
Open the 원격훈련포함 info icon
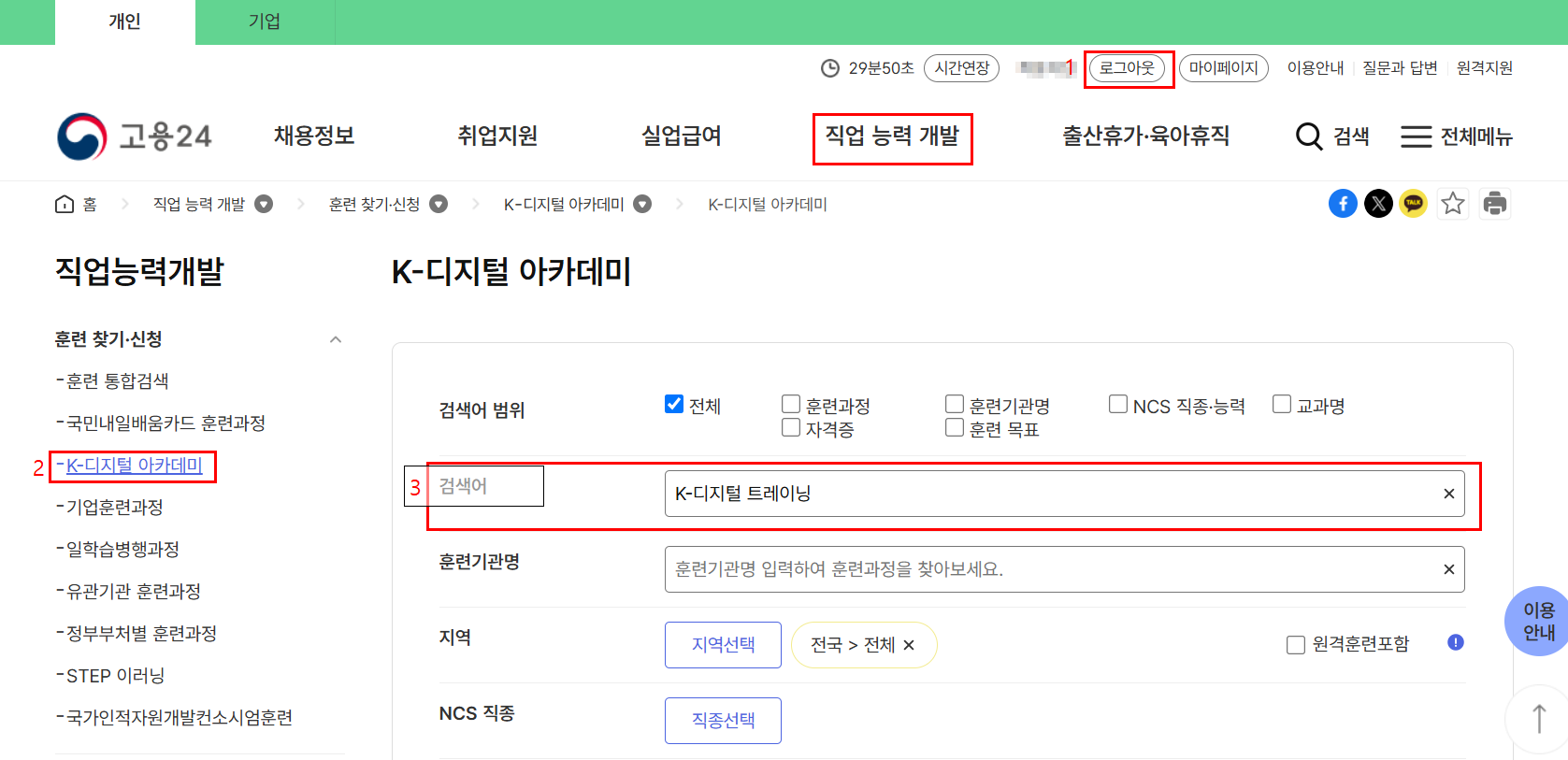(1456, 642)
